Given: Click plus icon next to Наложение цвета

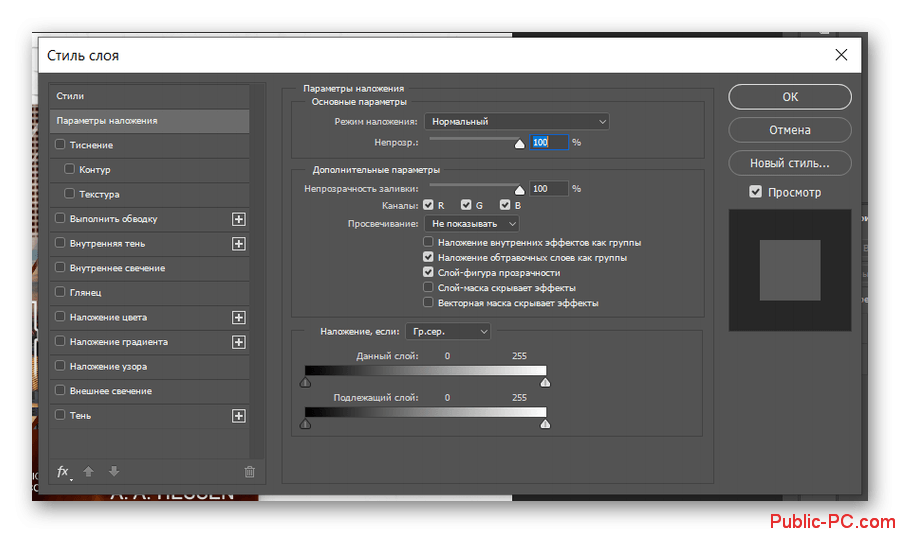Looking at the screenshot, I should point(239,317).
